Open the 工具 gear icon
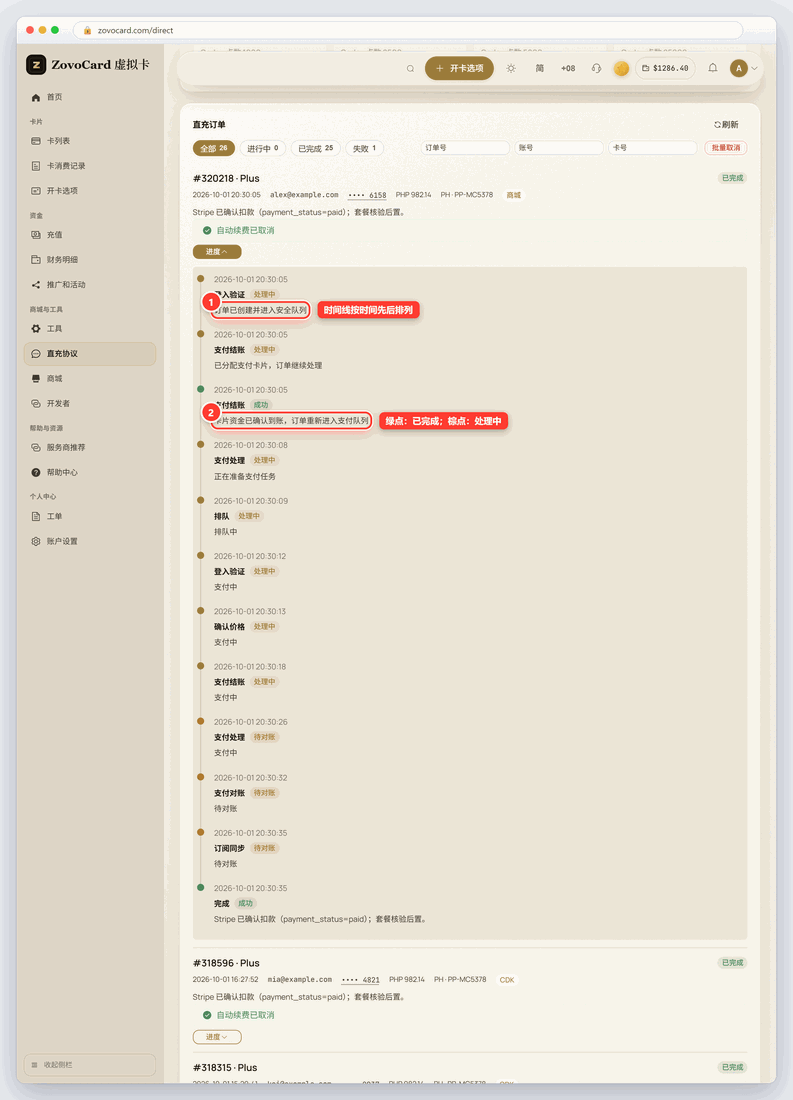The width and height of the screenshot is (793, 1100). point(36,328)
